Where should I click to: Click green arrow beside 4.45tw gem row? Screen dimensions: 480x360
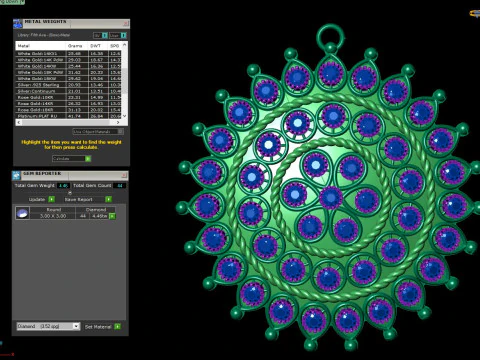pos(112,216)
